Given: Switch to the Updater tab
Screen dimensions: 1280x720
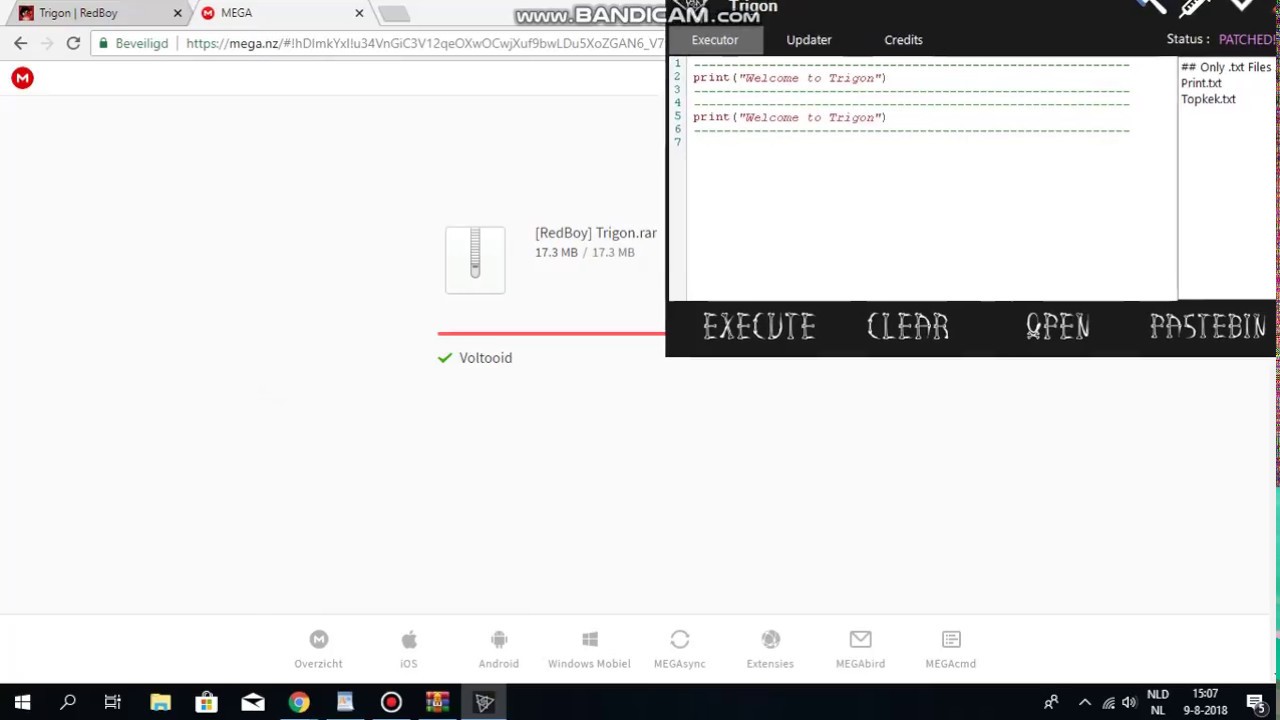Looking at the screenshot, I should 809,40.
